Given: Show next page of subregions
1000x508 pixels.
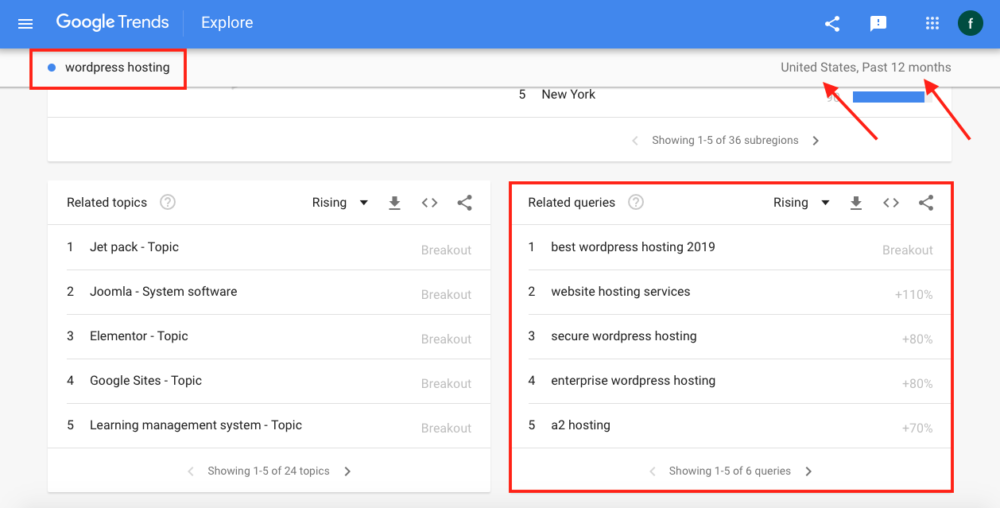Looking at the screenshot, I should pyautogui.click(x=816, y=141).
